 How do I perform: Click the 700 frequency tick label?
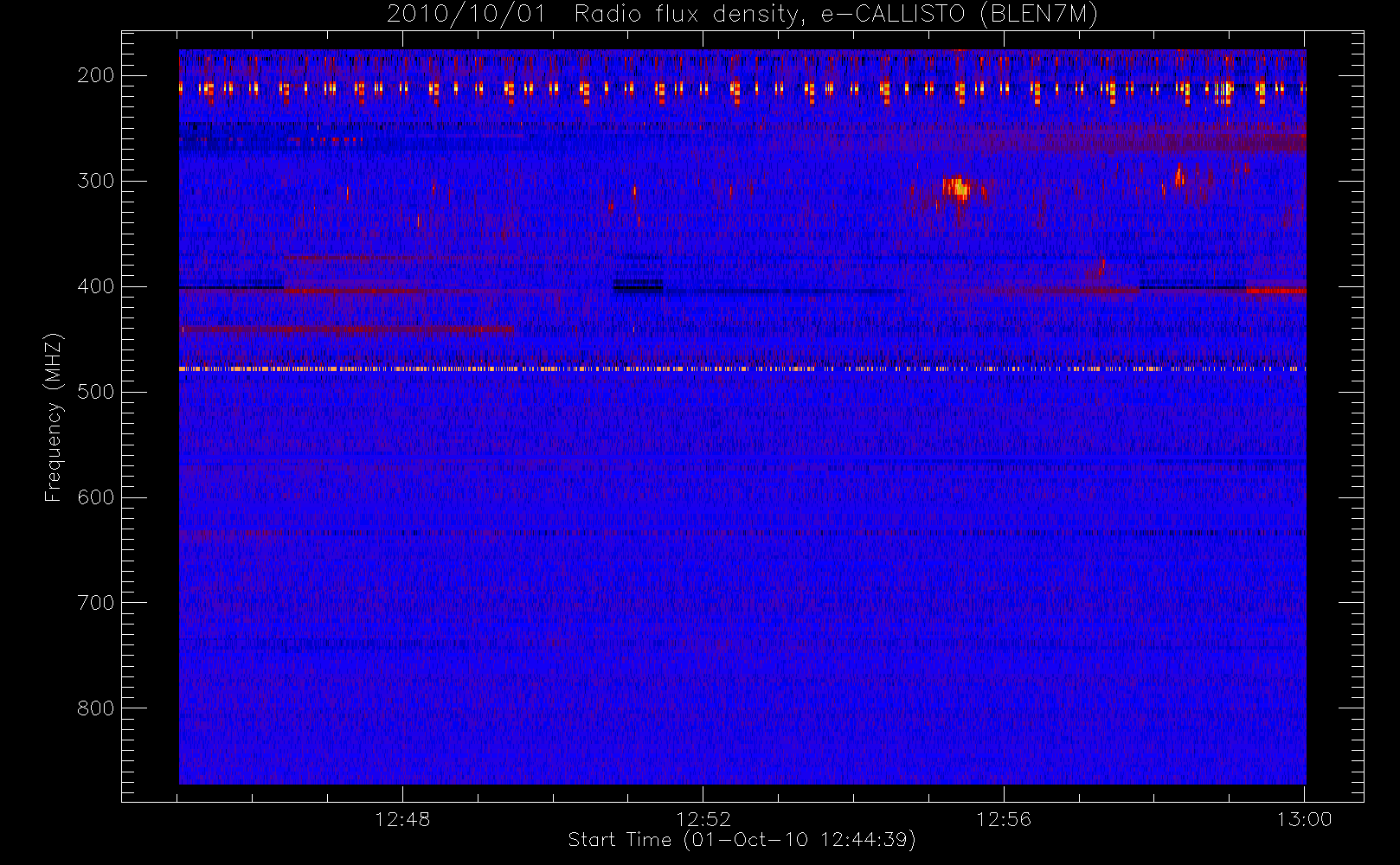pos(96,603)
